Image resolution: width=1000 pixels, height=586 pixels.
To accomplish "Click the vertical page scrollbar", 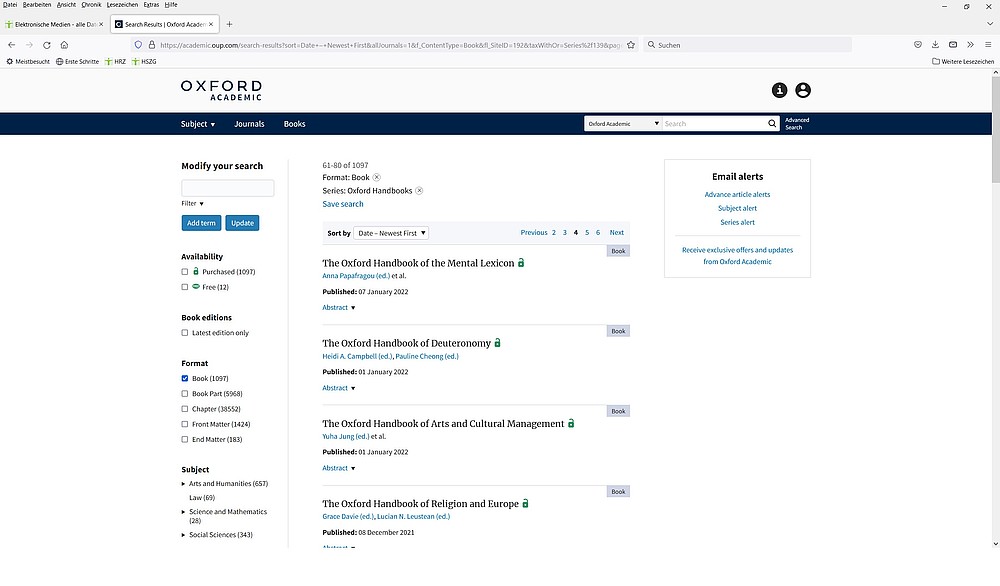I will pos(994,300).
